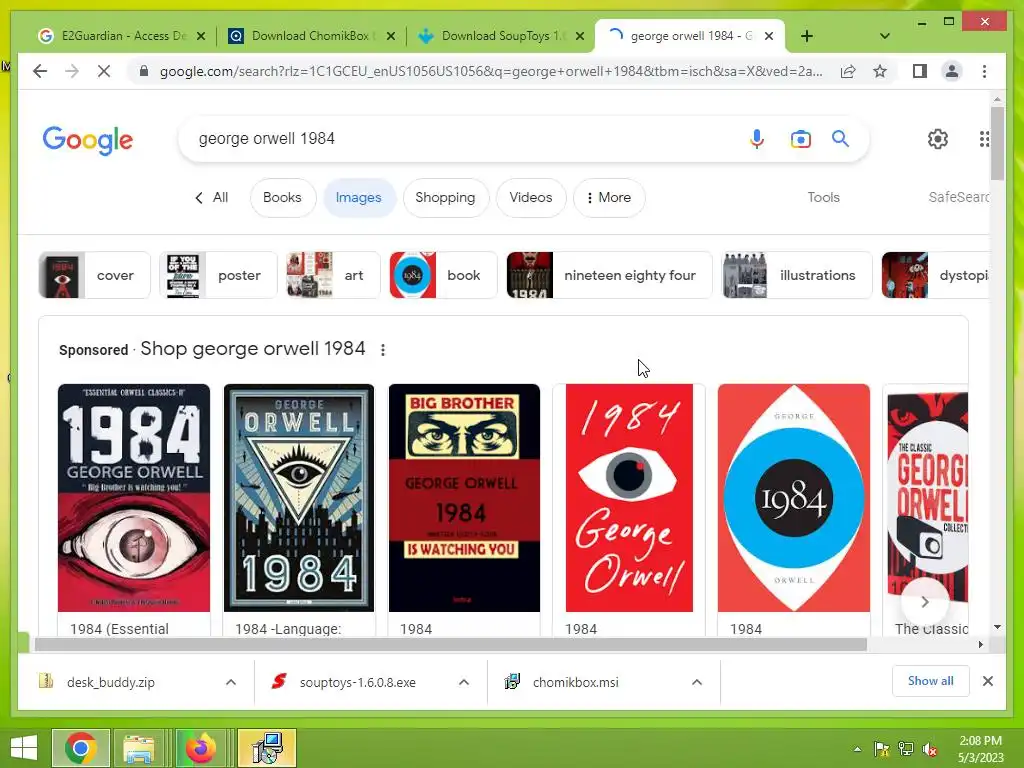Open the Chrome side panel icon
1024x768 pixels.
(x=920, y=71)
